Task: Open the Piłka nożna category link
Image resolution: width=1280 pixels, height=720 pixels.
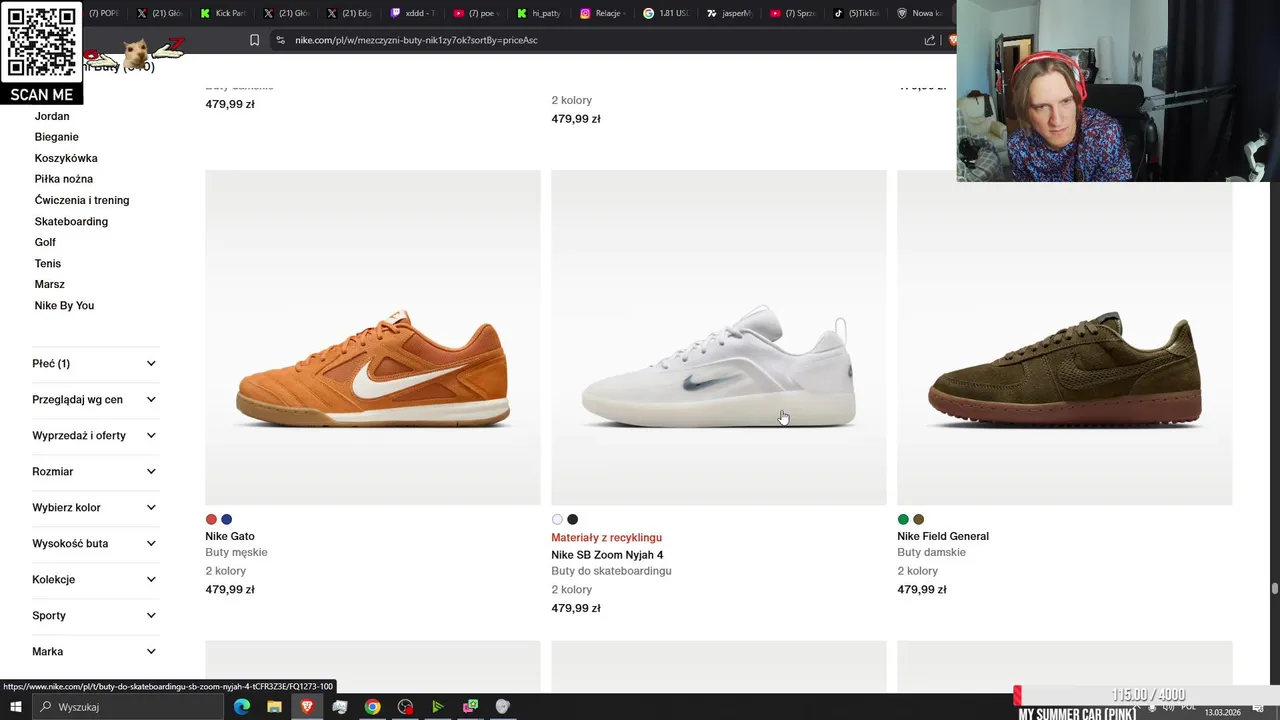Action: coord(64,179)
